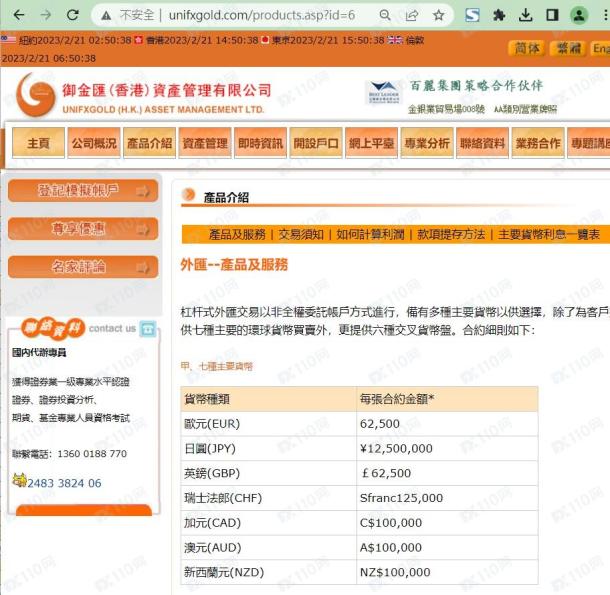Select the NZ$100,000 amount cell

[447, 572]
